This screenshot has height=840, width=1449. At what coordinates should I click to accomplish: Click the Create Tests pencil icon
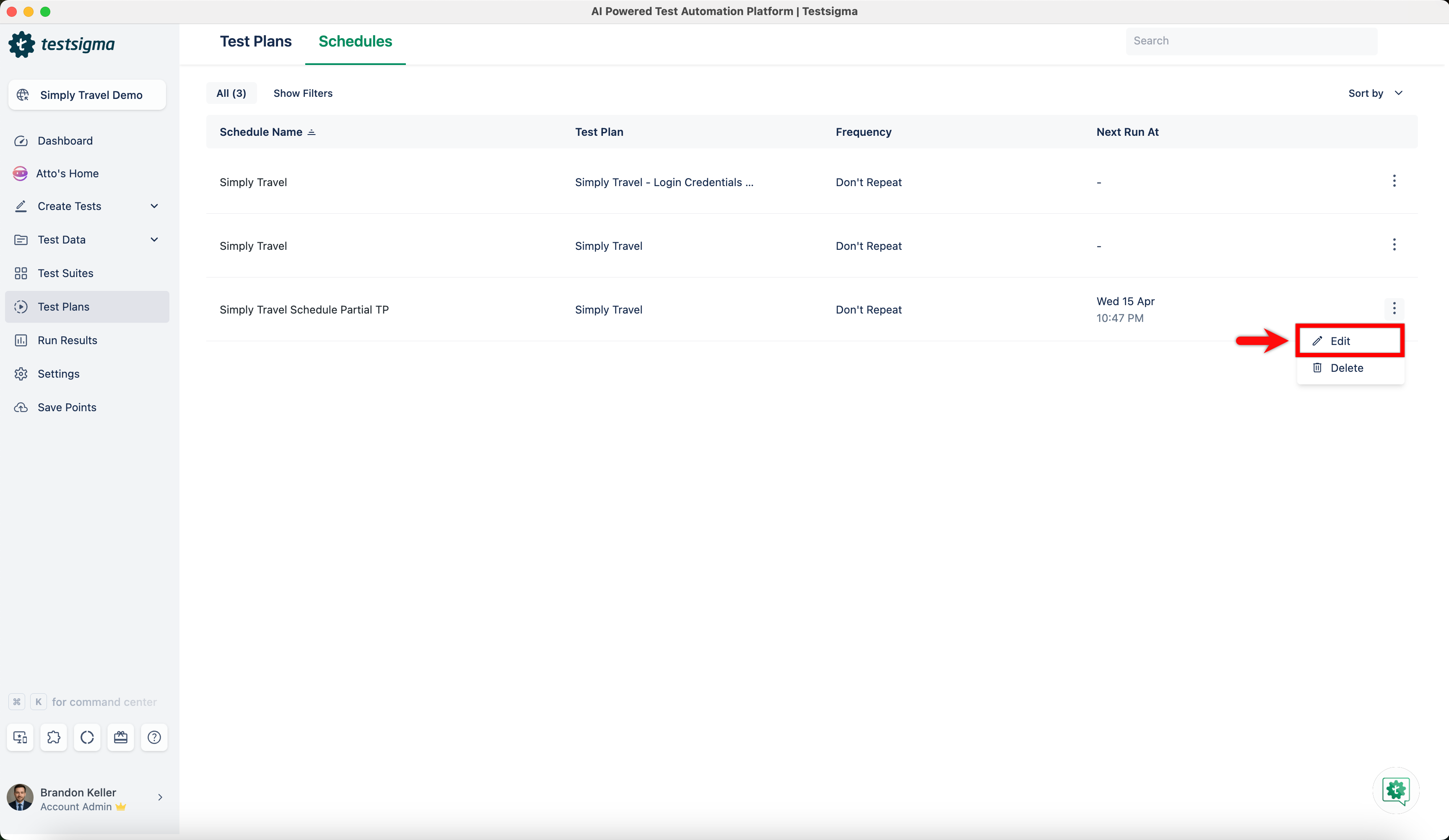click(21, 206)
